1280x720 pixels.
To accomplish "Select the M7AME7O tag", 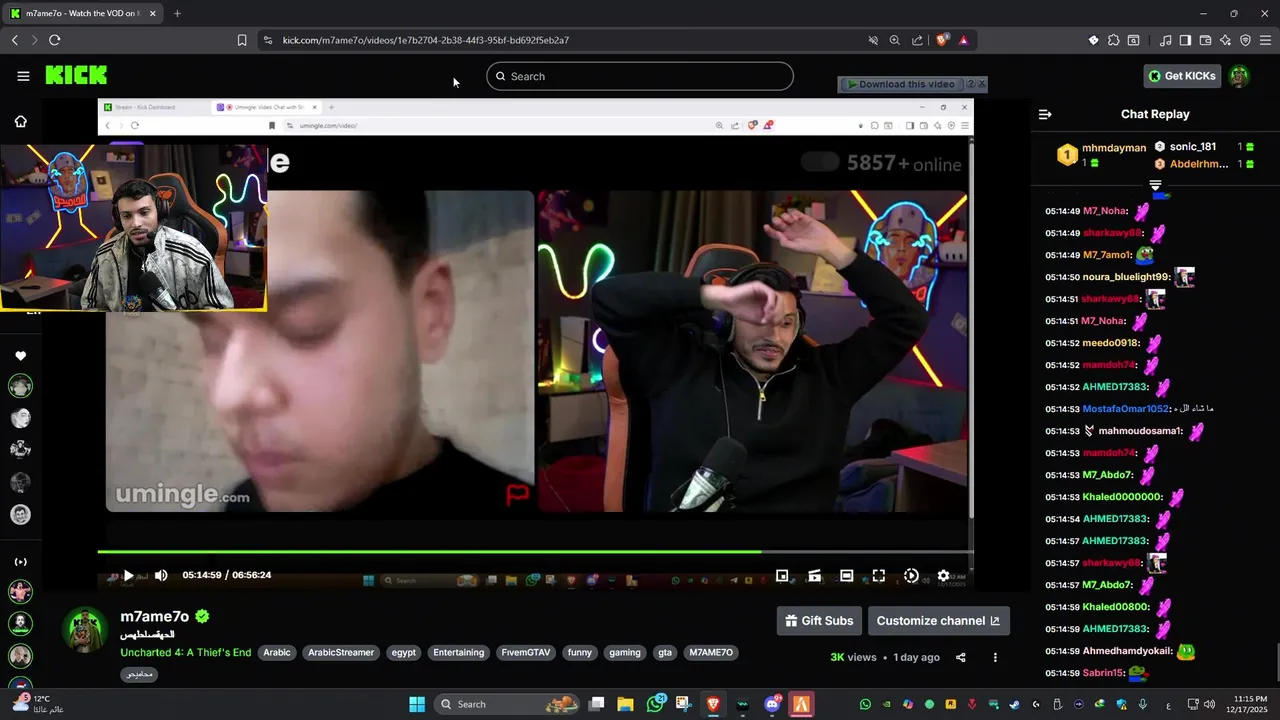I will (x=711, y=653).
